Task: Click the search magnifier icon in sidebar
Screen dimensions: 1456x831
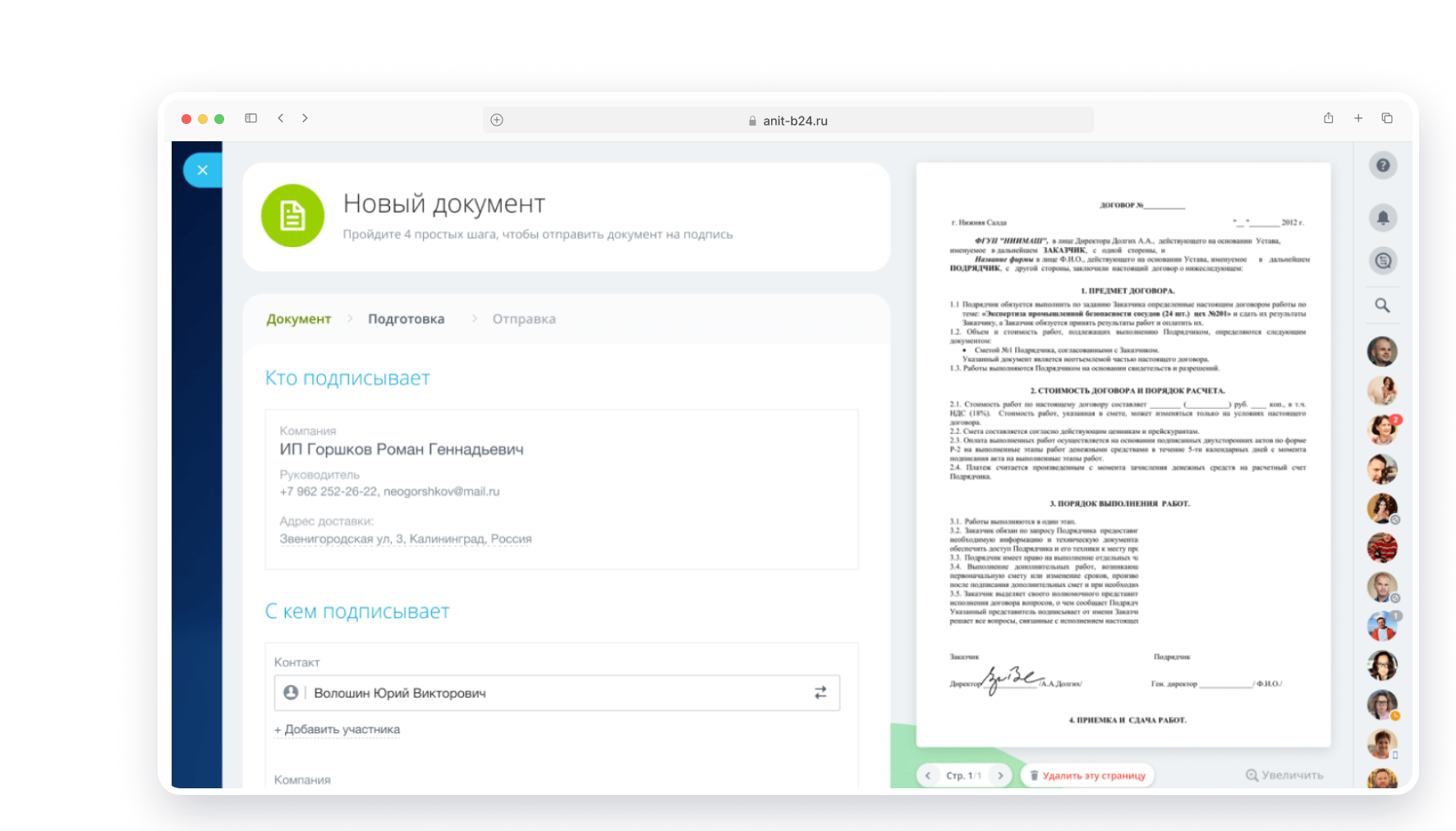Action: pos(1383,305)
